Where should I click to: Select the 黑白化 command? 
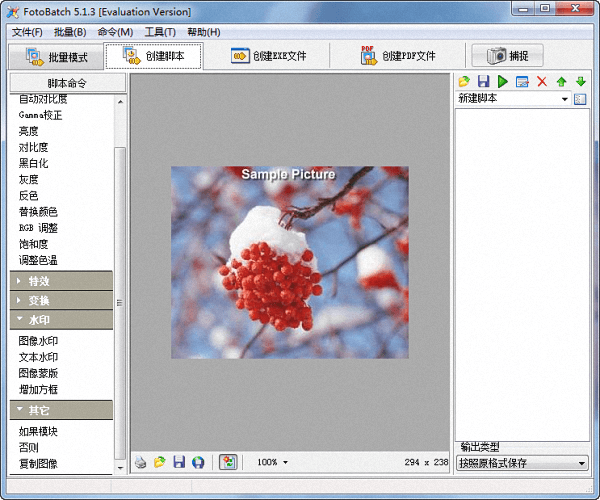33,163
